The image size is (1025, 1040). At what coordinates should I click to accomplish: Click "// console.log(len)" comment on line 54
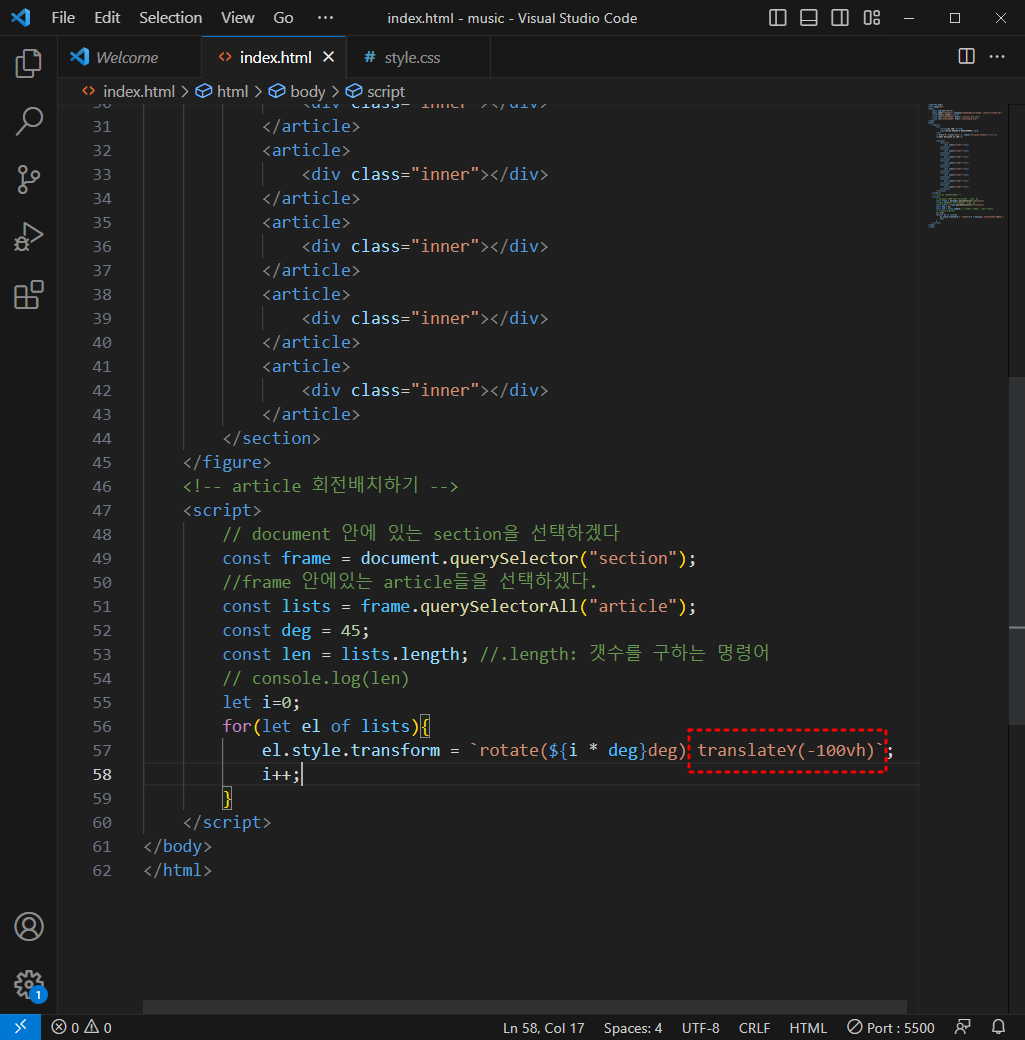[x=316, y=678]
